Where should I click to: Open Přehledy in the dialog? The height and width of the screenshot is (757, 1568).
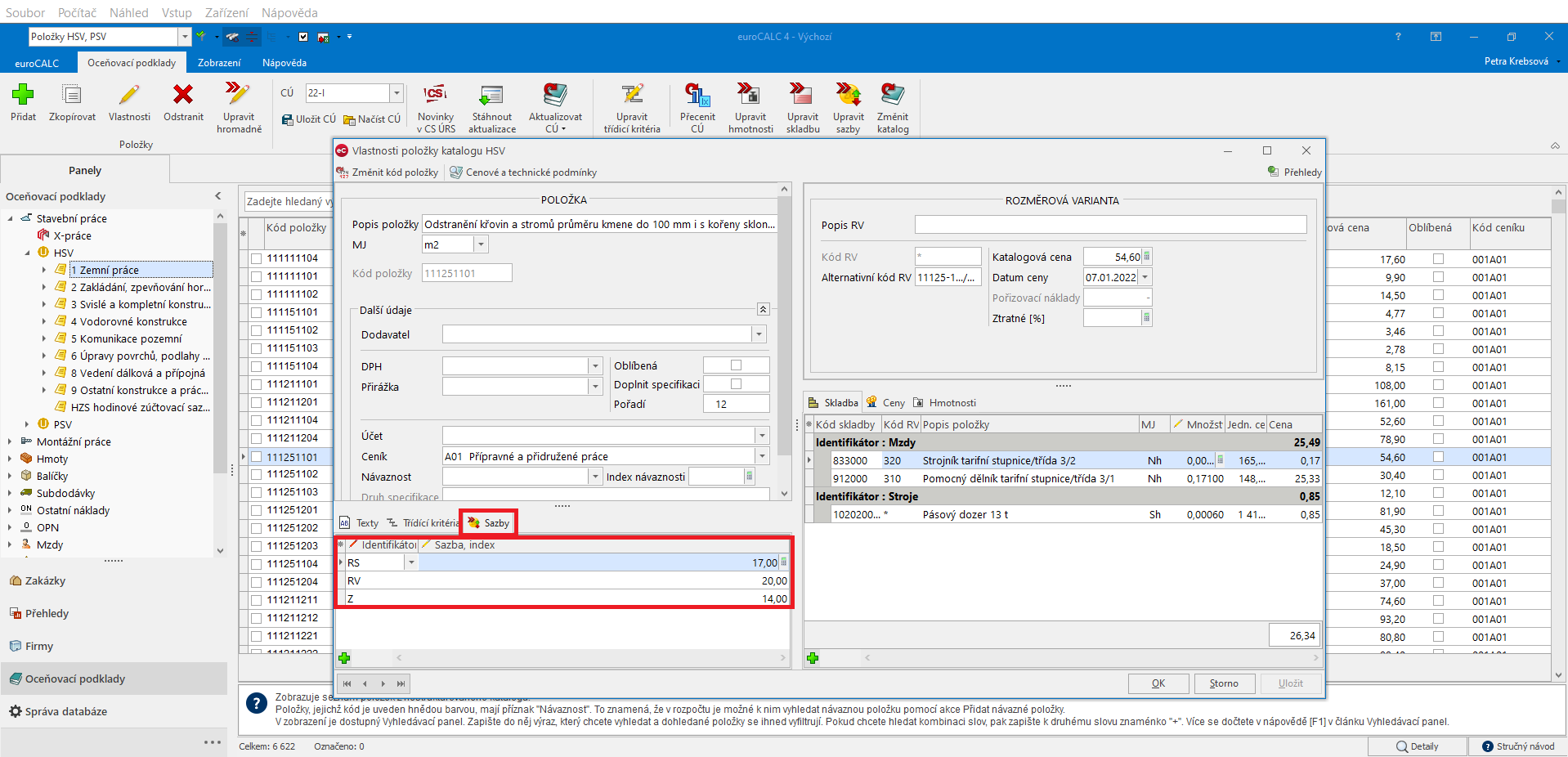pos(1294,172)
